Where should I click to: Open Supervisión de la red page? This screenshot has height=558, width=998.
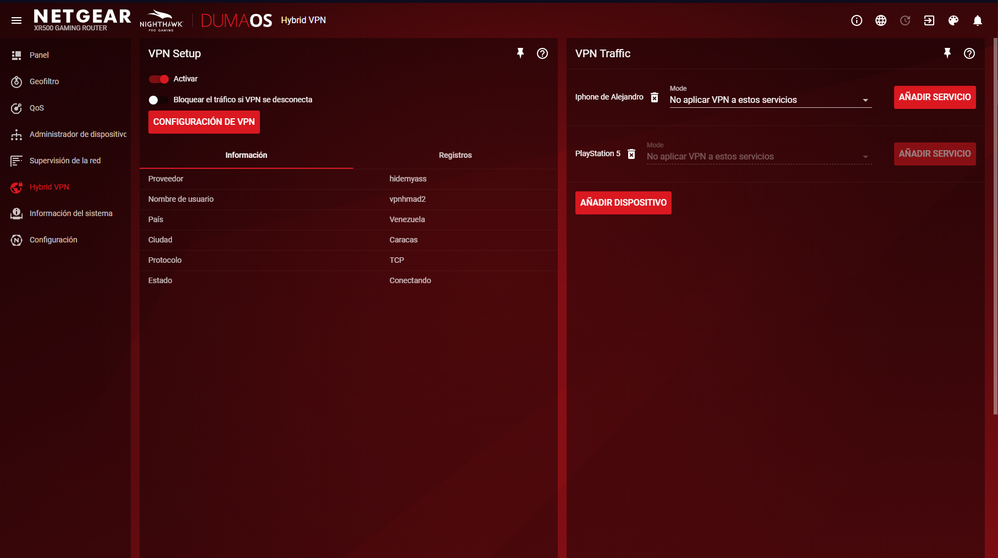point(65,161)
